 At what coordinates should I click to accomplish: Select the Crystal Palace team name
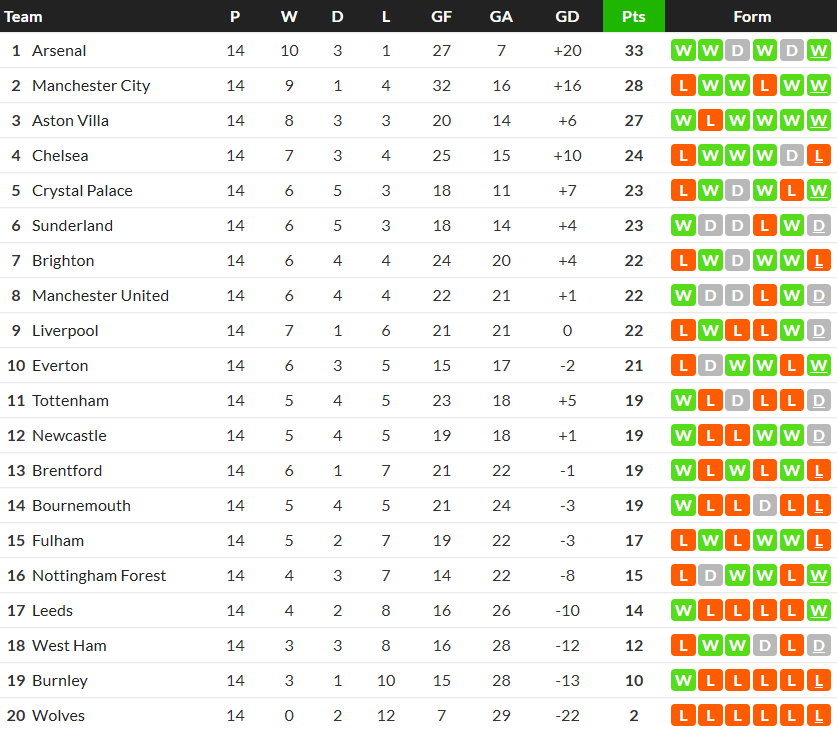click(82, 191)
